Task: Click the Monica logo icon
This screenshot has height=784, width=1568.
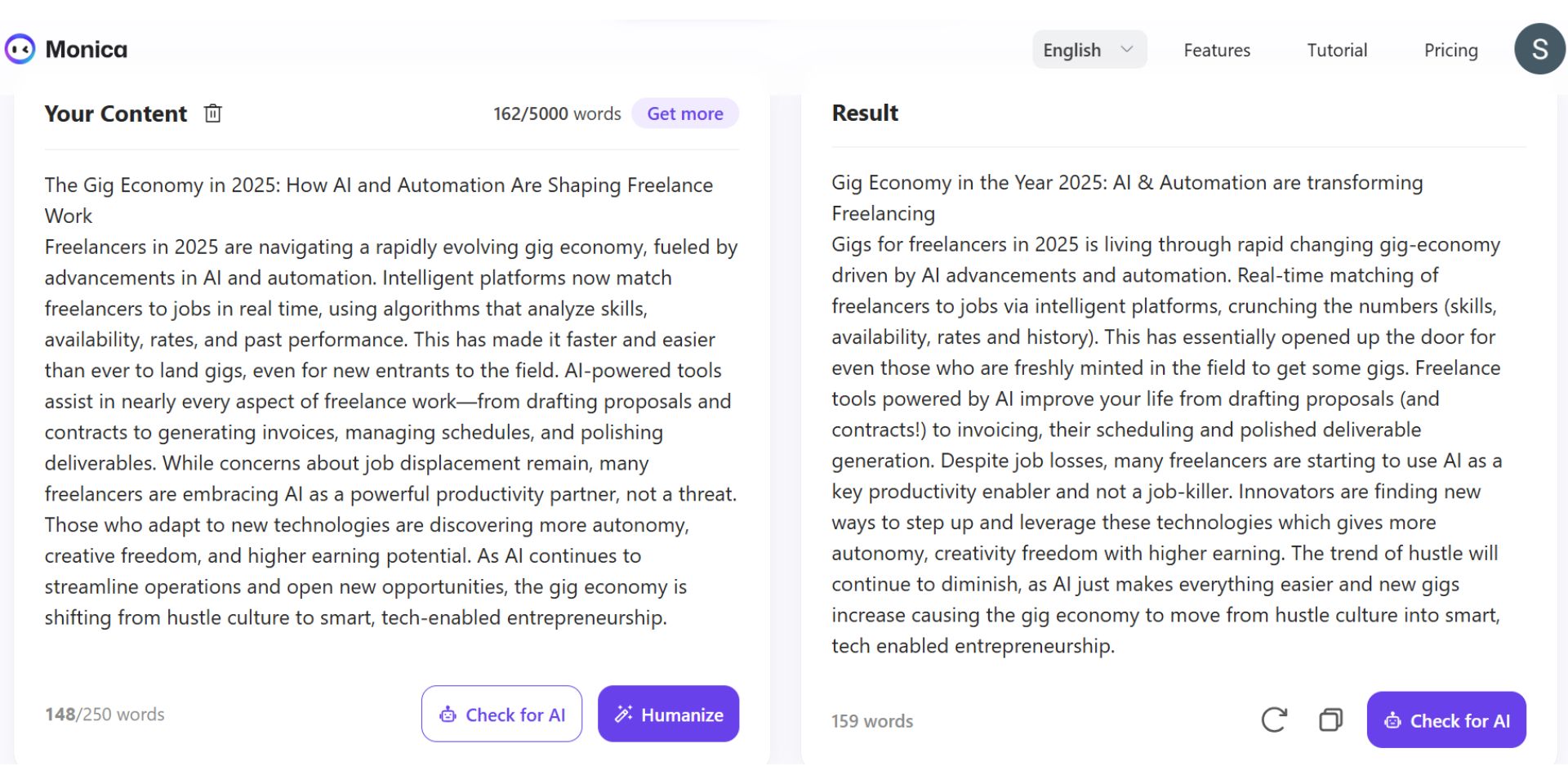Action: (20, 49)
